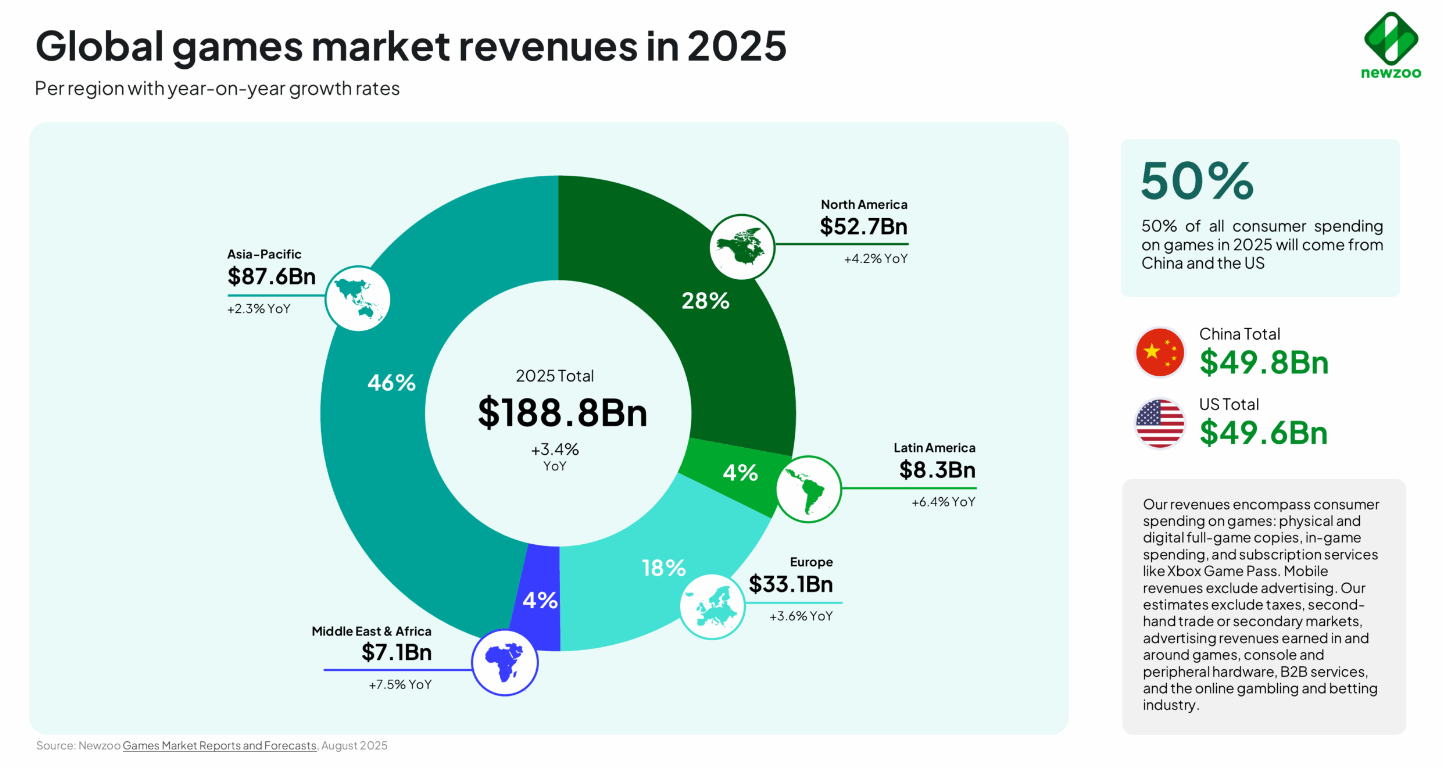Click the Global games market revenues title
This screenshot has width=1443, height=767.
click(411, 46)
